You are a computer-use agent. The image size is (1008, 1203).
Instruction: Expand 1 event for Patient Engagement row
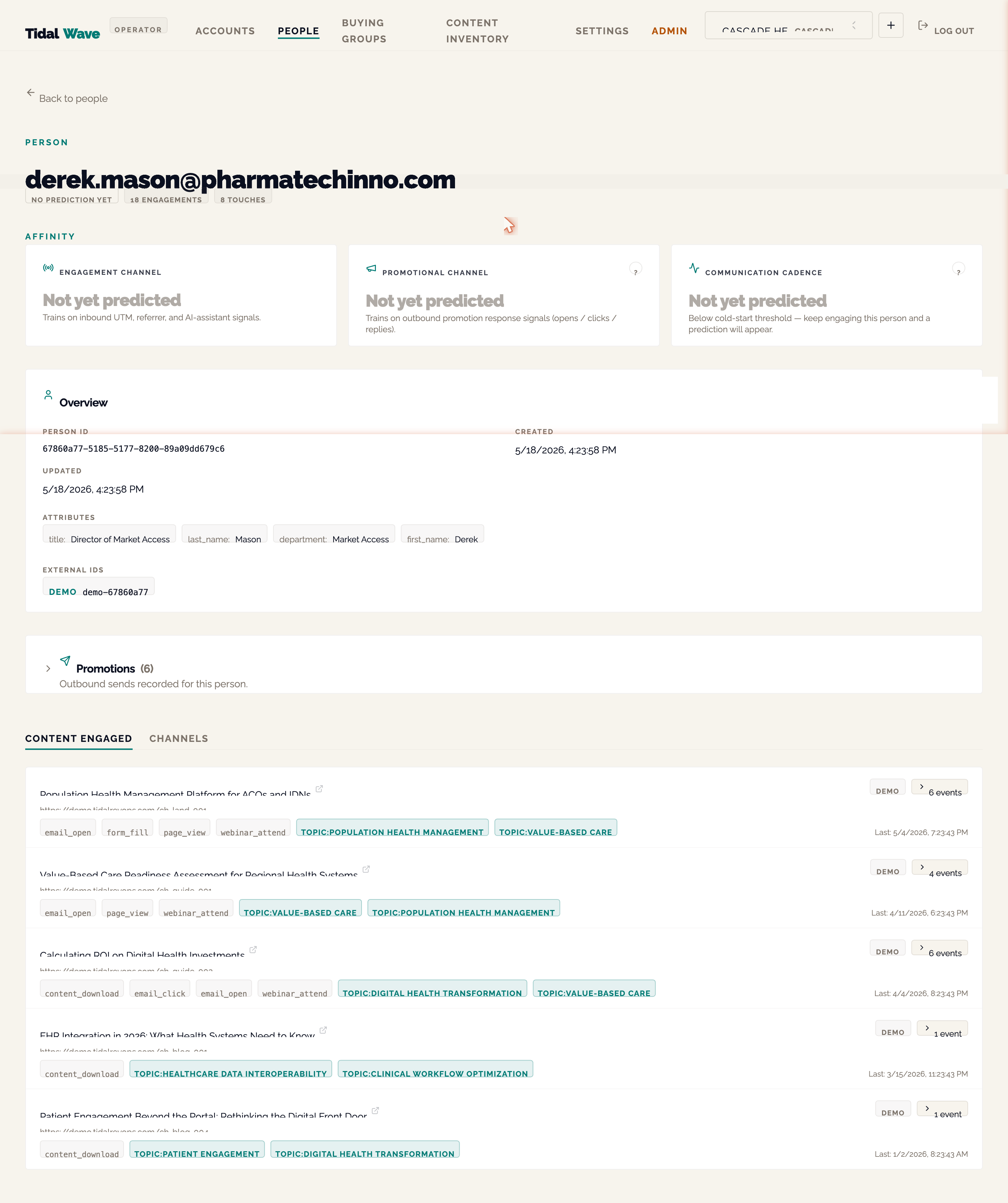click(942, 1109)
